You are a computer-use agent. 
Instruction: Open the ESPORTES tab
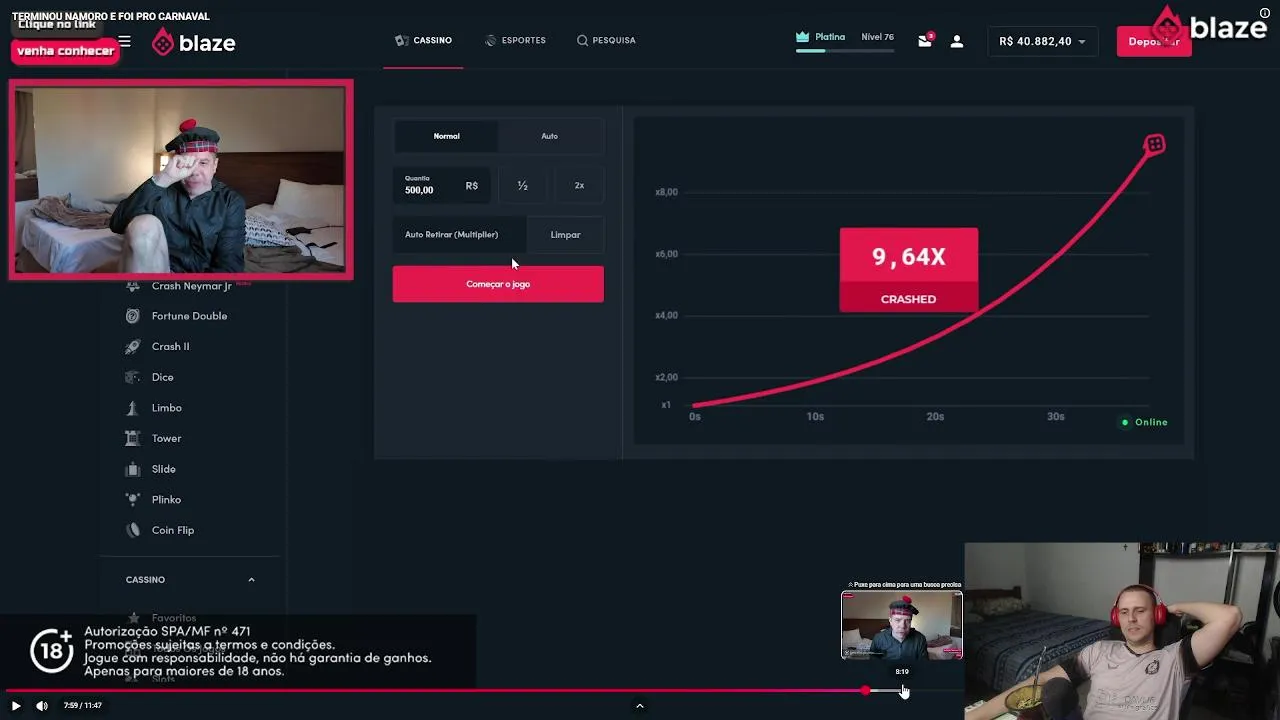pyautogui.click(x=515, y=40)
